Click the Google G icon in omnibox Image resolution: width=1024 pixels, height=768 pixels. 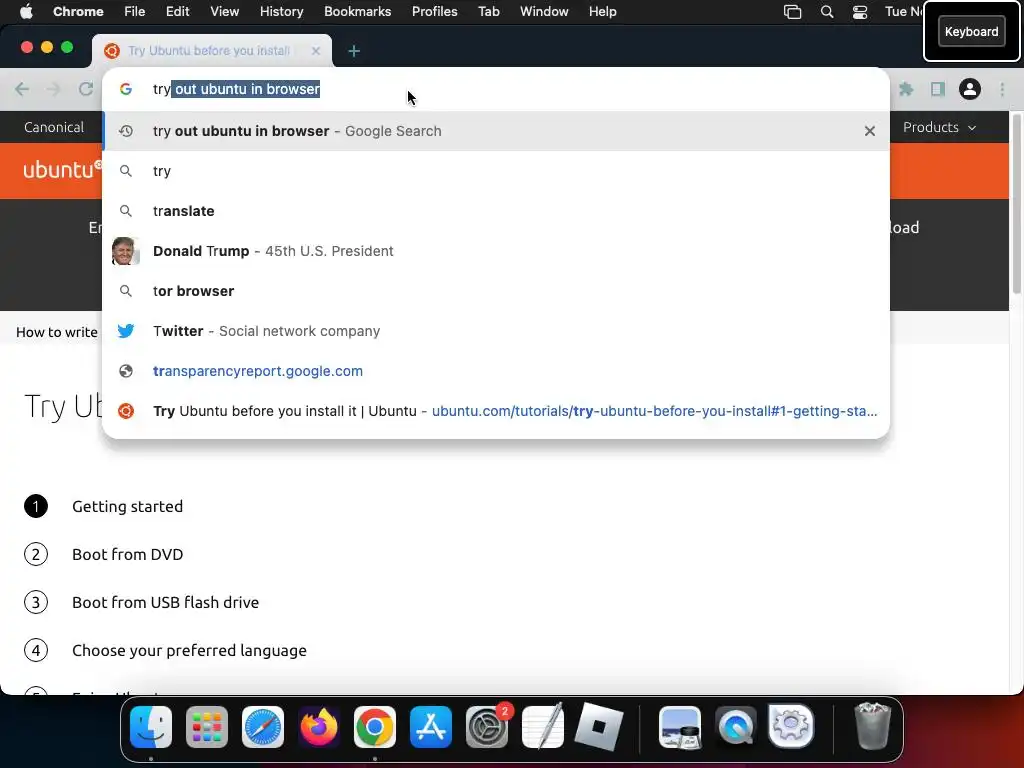[126, 89]
